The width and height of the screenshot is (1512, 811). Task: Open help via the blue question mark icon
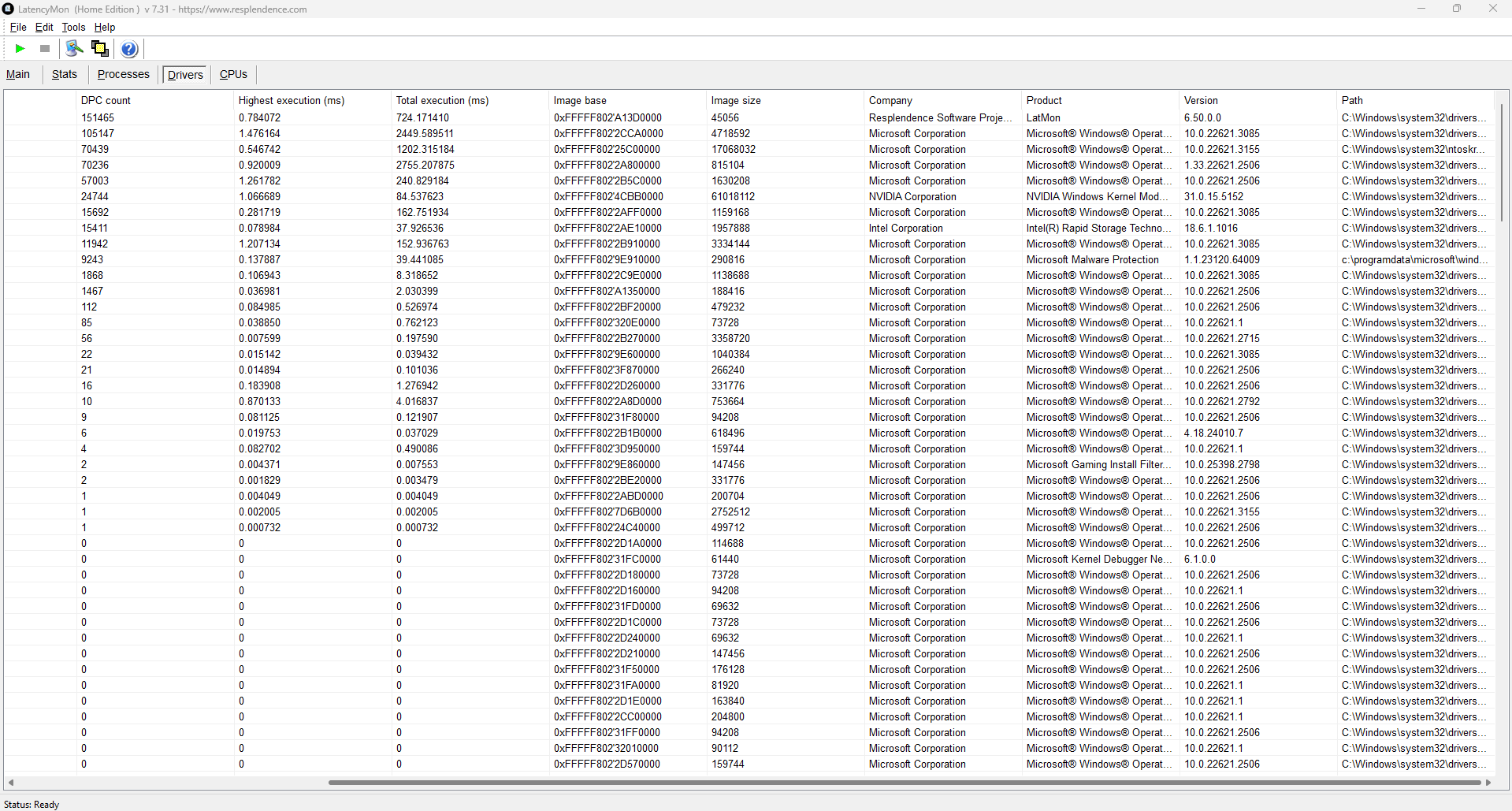pyautogui.click(x=129, y=49)
